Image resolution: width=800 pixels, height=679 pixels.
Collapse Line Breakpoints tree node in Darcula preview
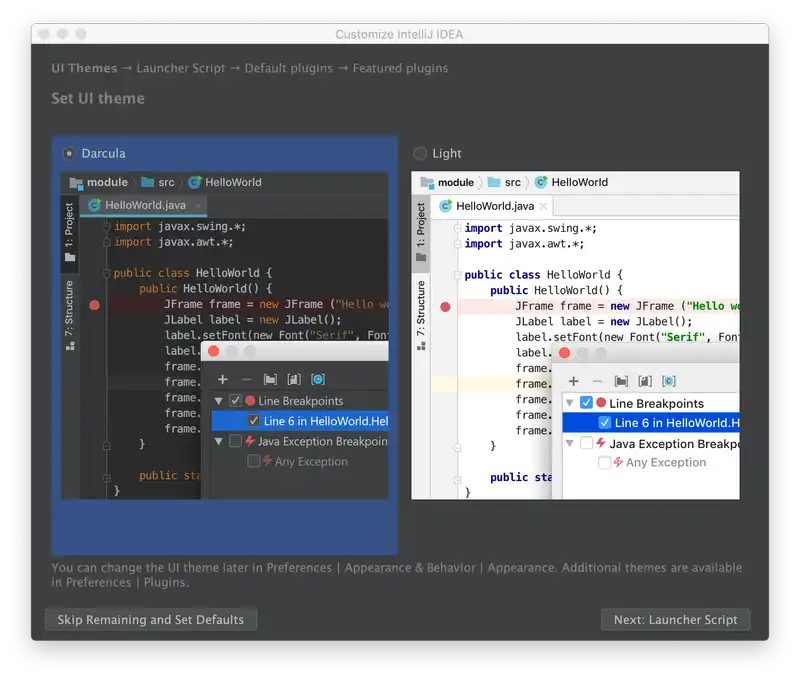219,401
